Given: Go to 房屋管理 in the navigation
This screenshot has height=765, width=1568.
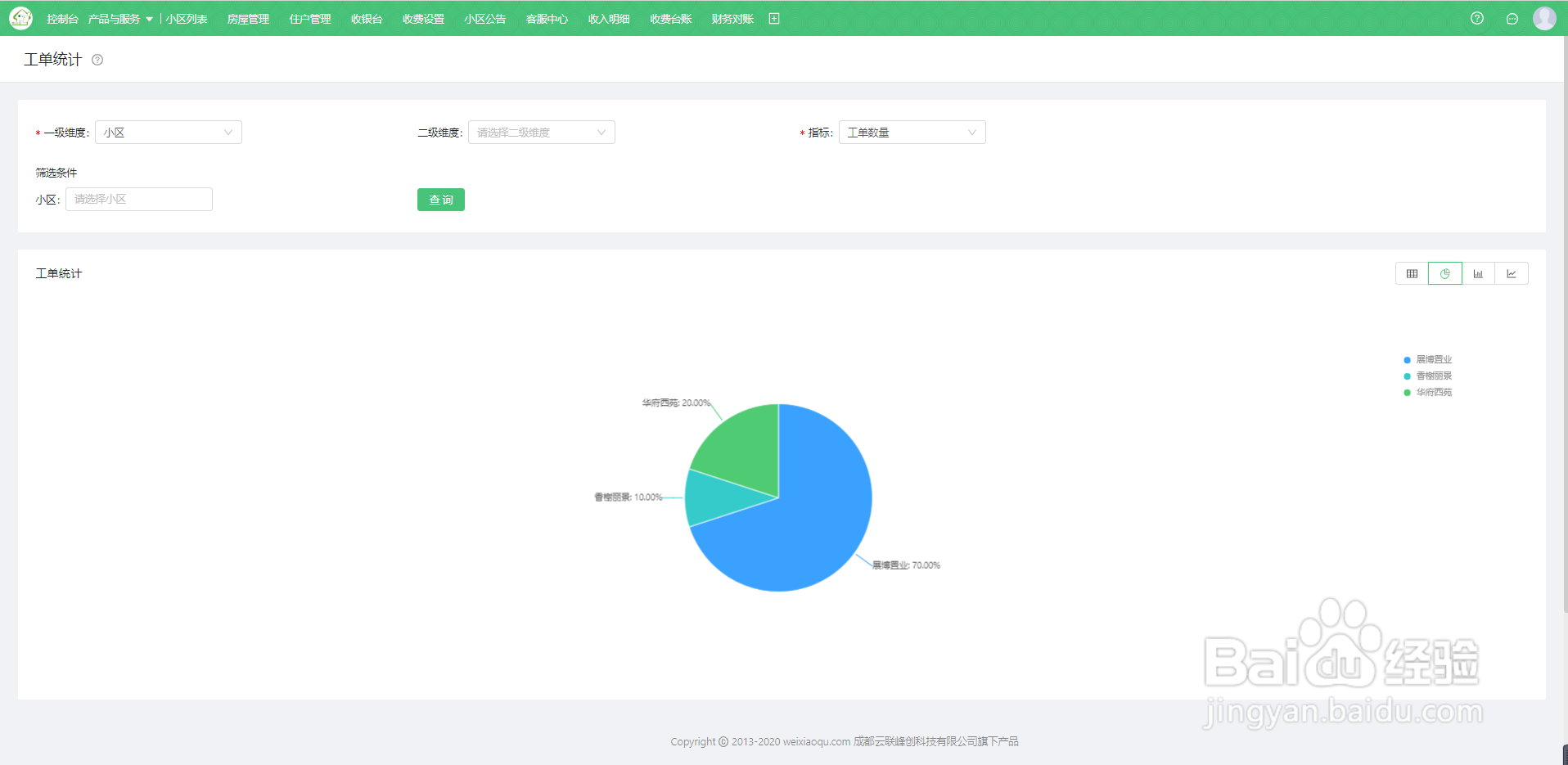Looking at the screenshot, I should click(248, 19).
